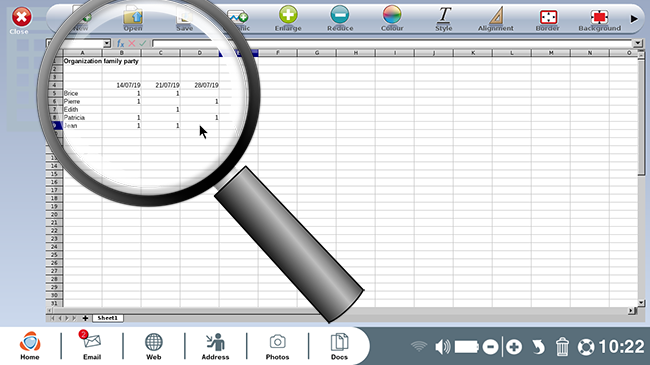Click the volume speaker icon
Viewport: 650px width, 365px height.
pos(443,347)
